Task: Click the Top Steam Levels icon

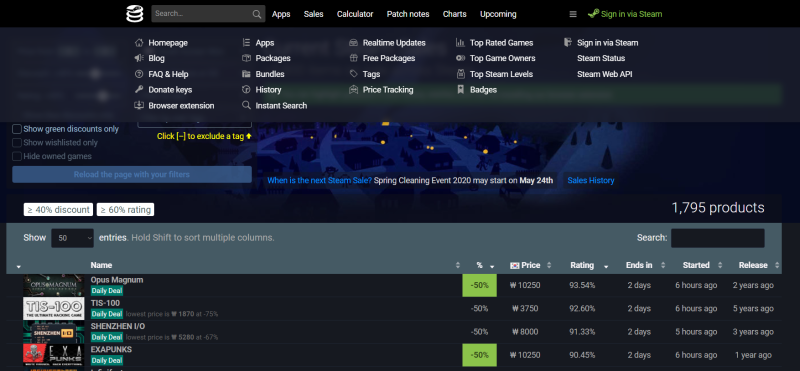Action: point(460,74)
